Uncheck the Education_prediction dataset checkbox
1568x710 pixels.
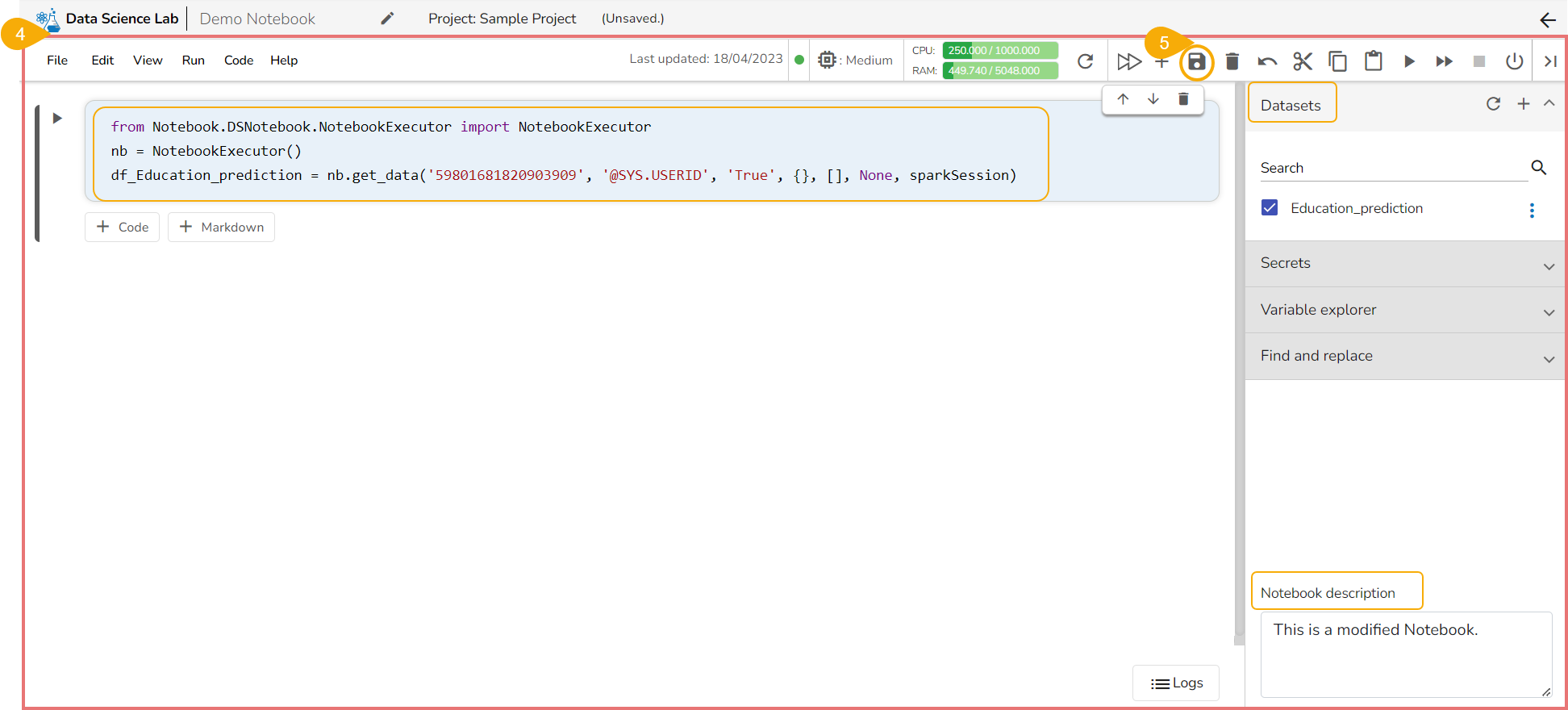point(1270,208)
